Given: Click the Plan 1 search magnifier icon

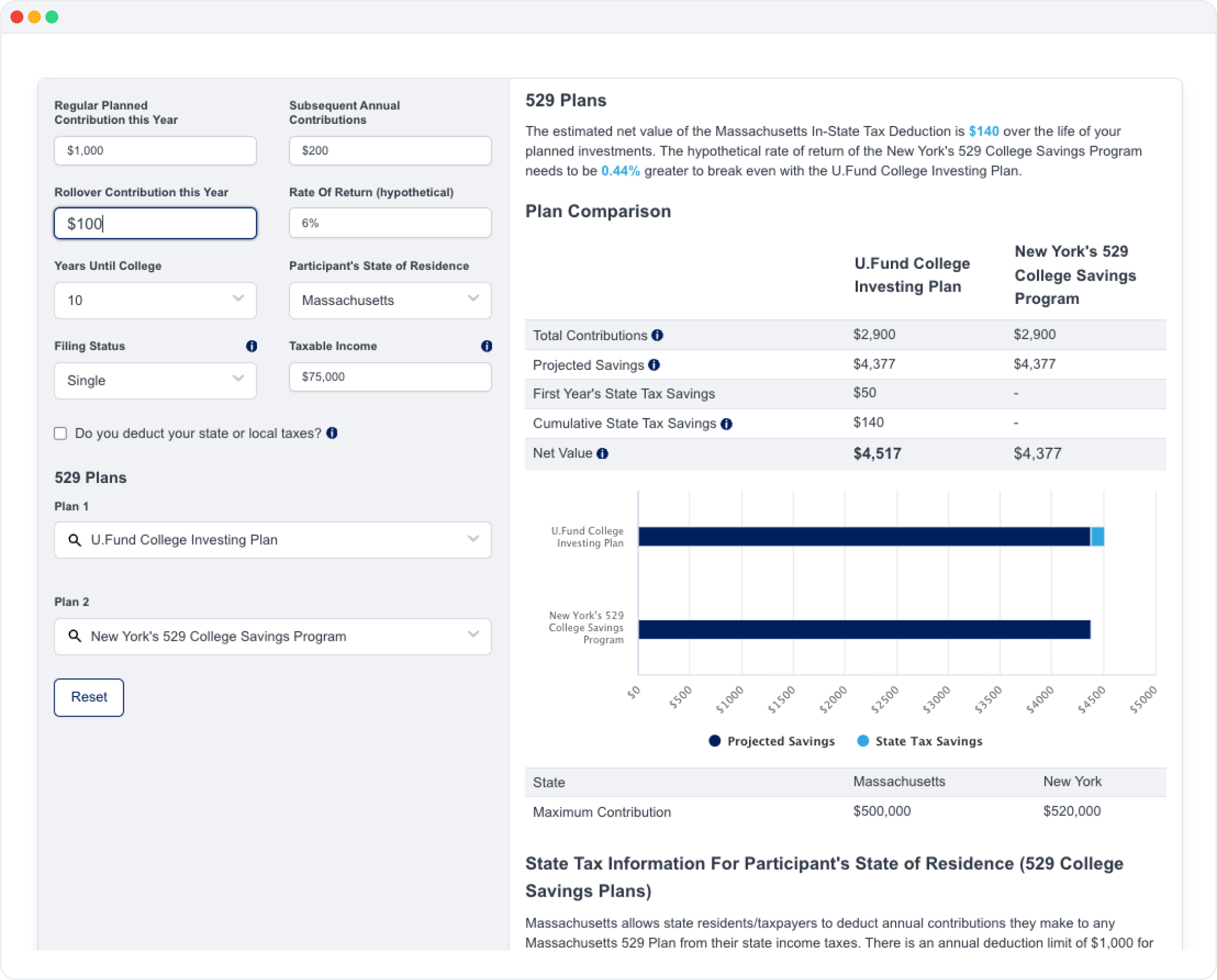Looking at the screenshot, I should 75,540.
